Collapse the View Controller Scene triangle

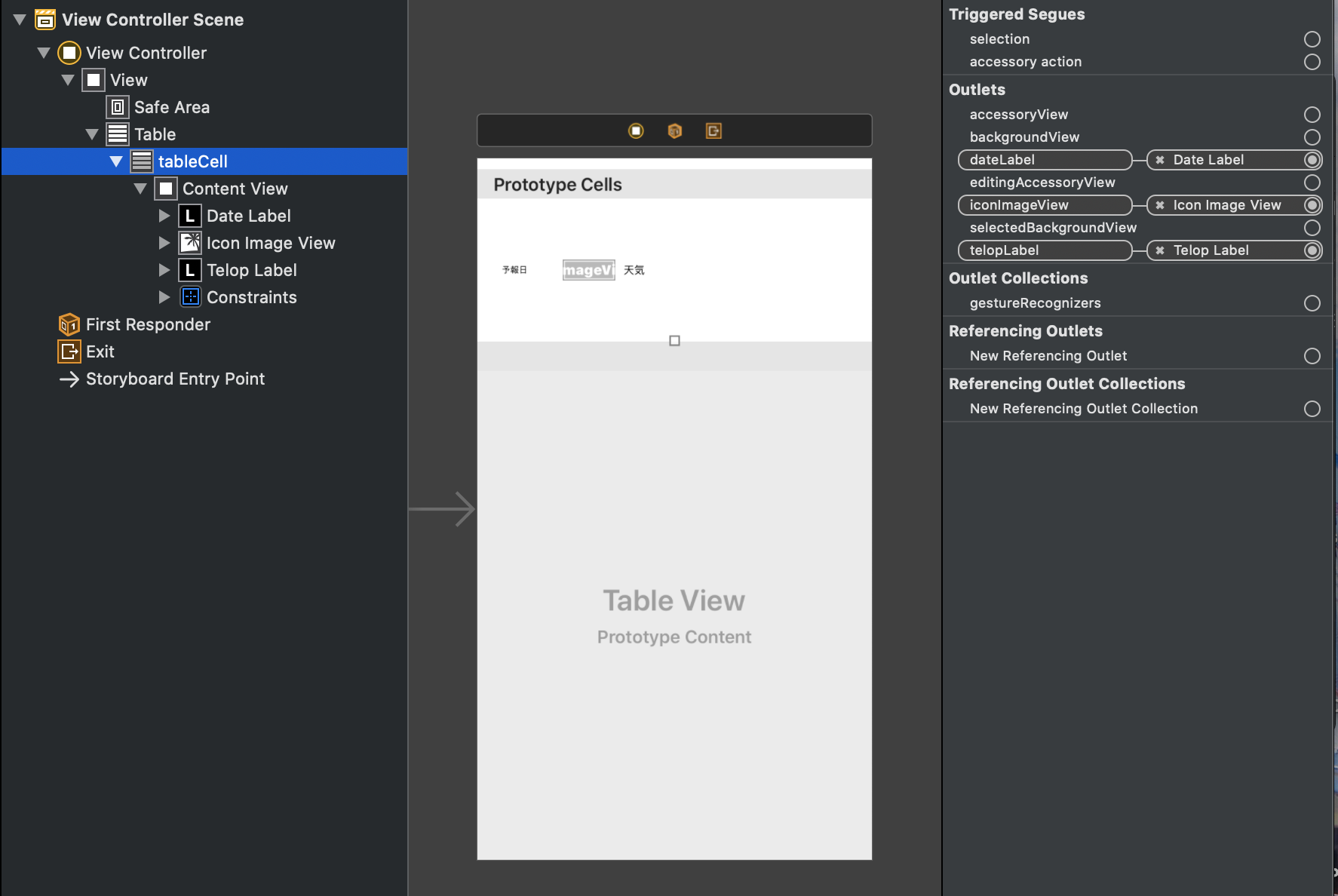pos(20,20)
